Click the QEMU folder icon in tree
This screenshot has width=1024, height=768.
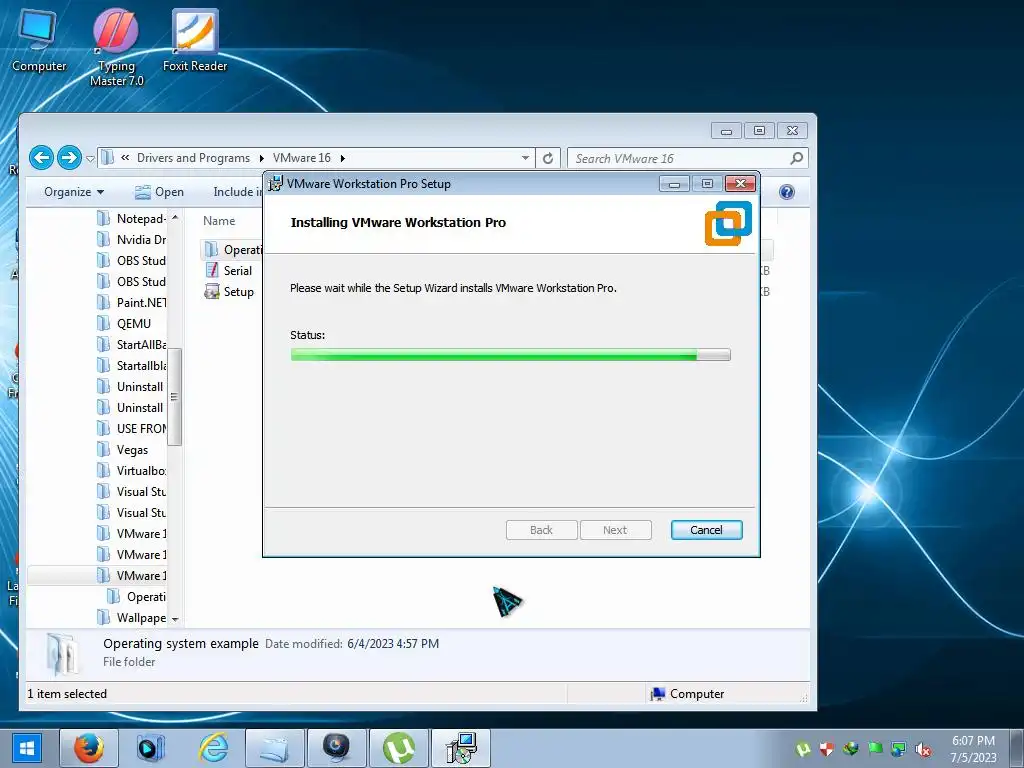click(103, 323)
